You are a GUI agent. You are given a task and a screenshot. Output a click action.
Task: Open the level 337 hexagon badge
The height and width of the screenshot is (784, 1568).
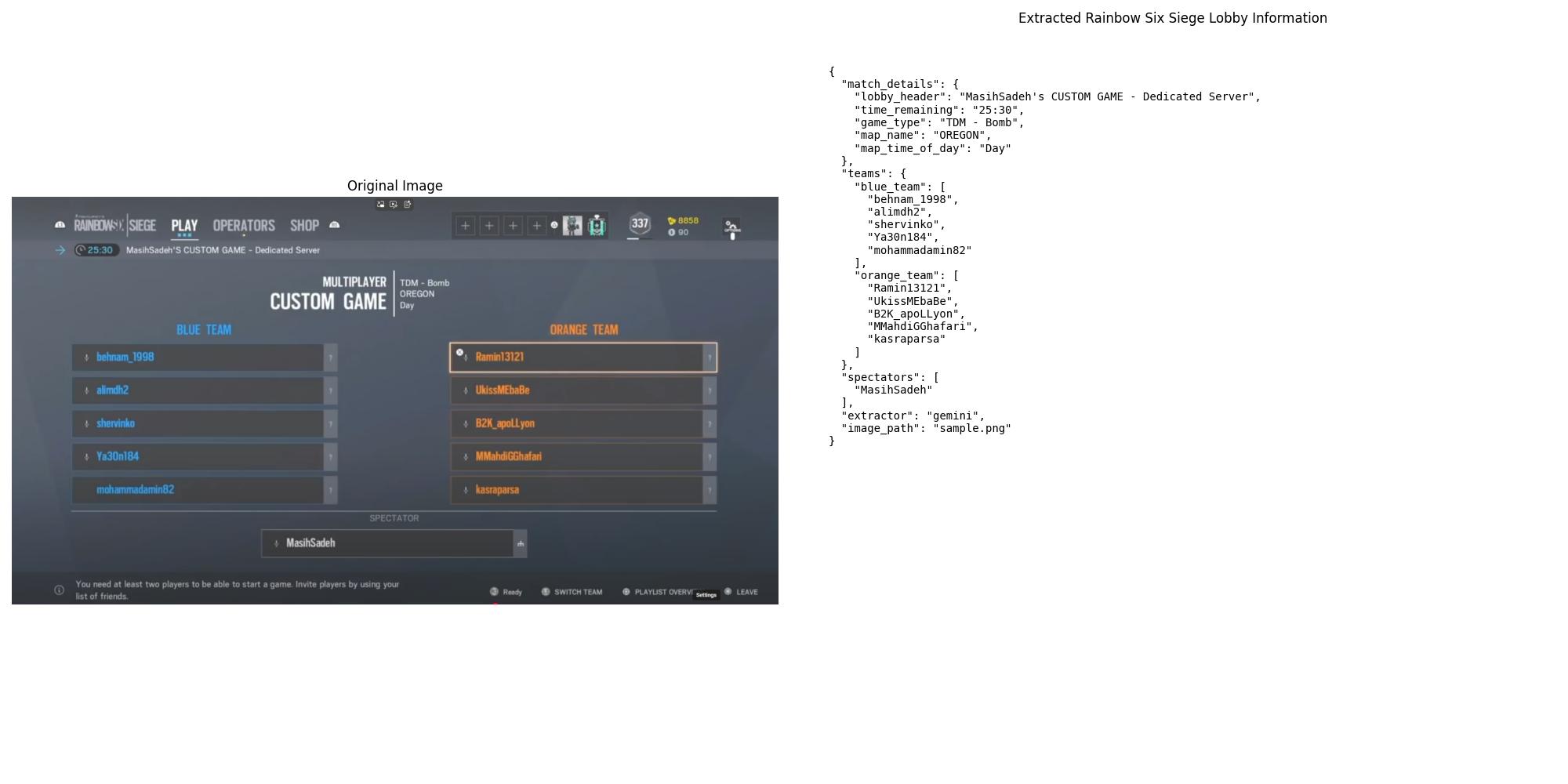click(640, 224)
